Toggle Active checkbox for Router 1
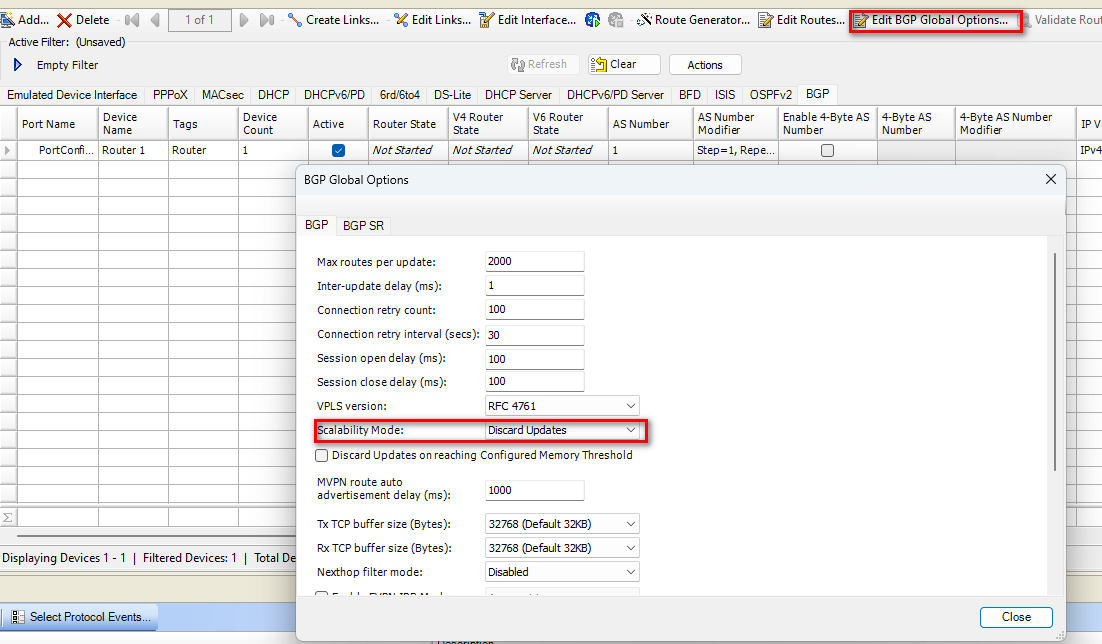Image resolution: width=1102 pixels, height=644 pixels. (x=338, y=151)
